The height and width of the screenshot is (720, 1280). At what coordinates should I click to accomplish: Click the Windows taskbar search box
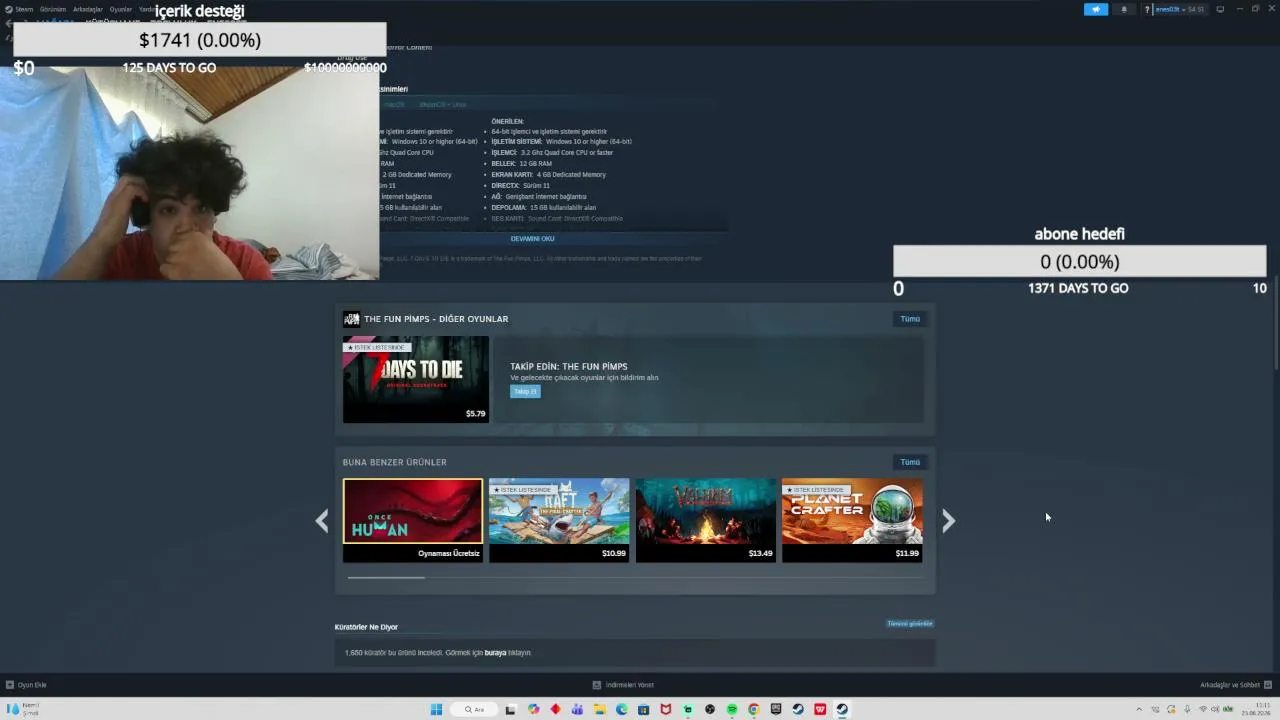(x=474, y=710)
